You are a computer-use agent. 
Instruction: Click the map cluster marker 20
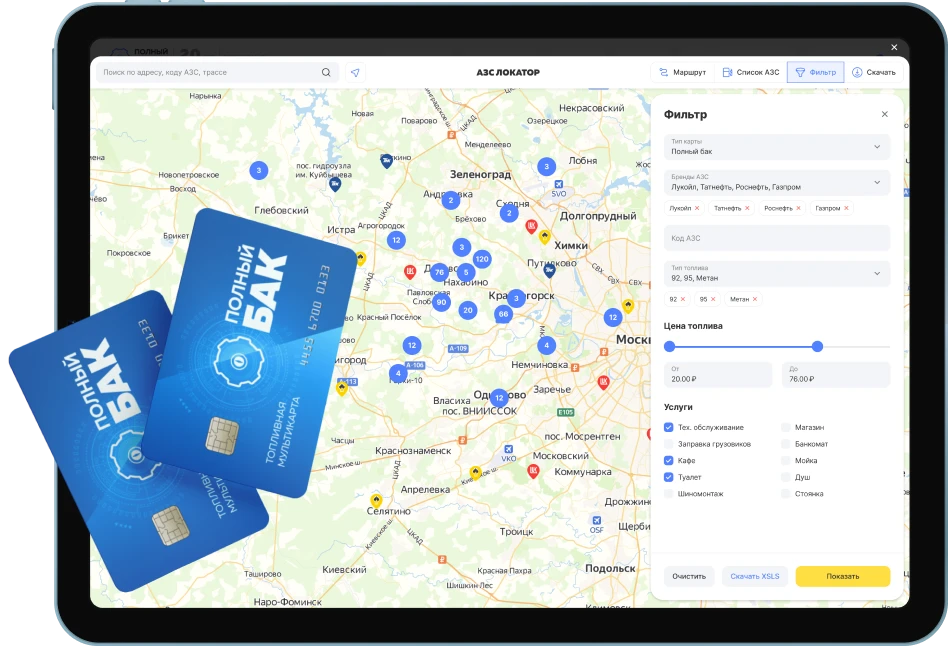coord(468,310)
